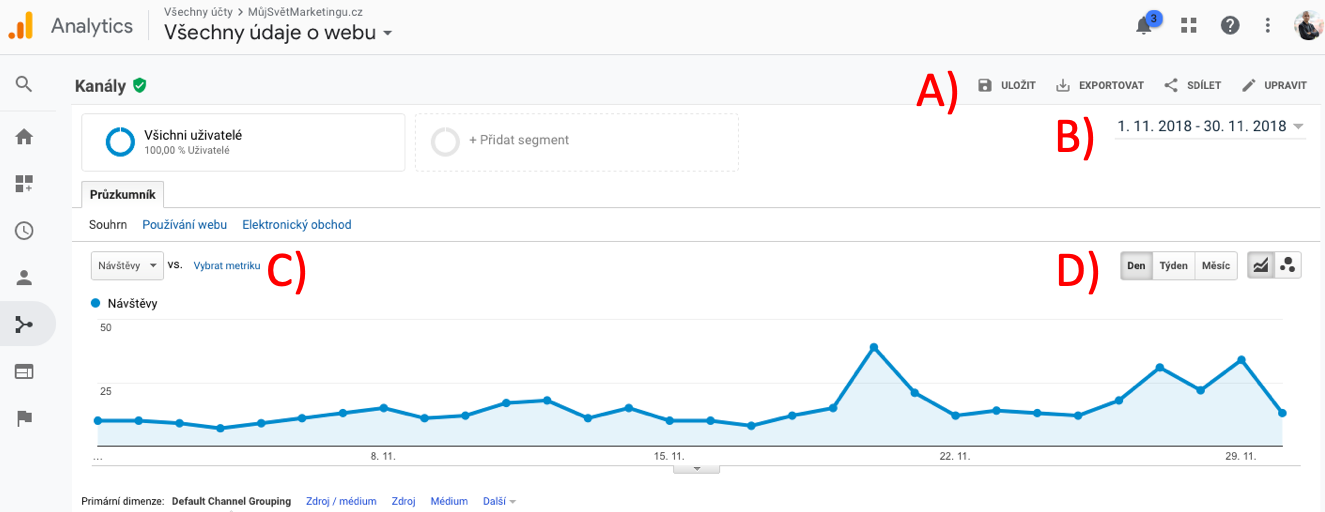1325x512 pixels.
Task: Click the Všichni uživatelé segment box
Action: point(243,142)
